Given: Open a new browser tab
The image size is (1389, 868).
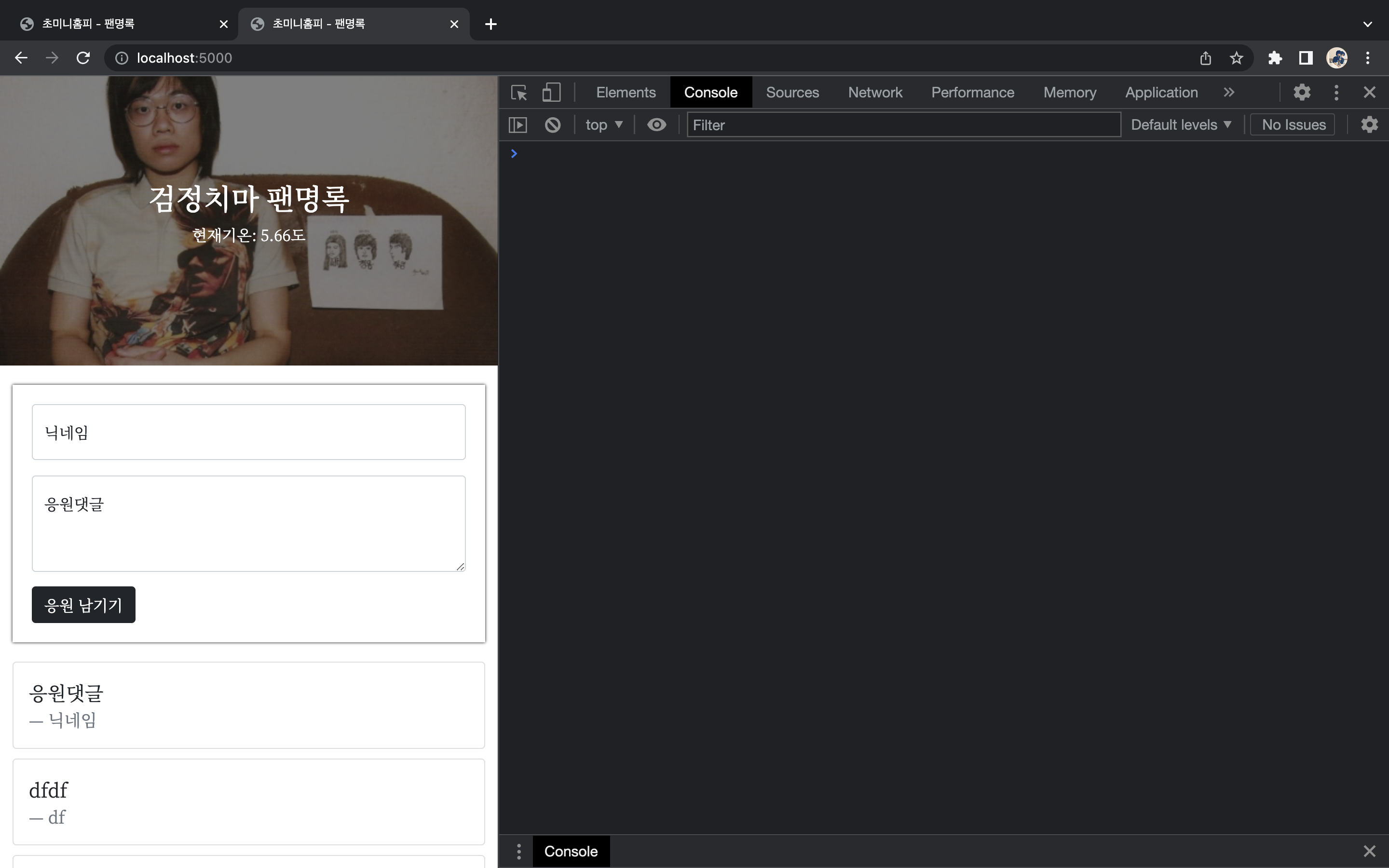Looking at the screenshot, I should [x=491, y=24].
